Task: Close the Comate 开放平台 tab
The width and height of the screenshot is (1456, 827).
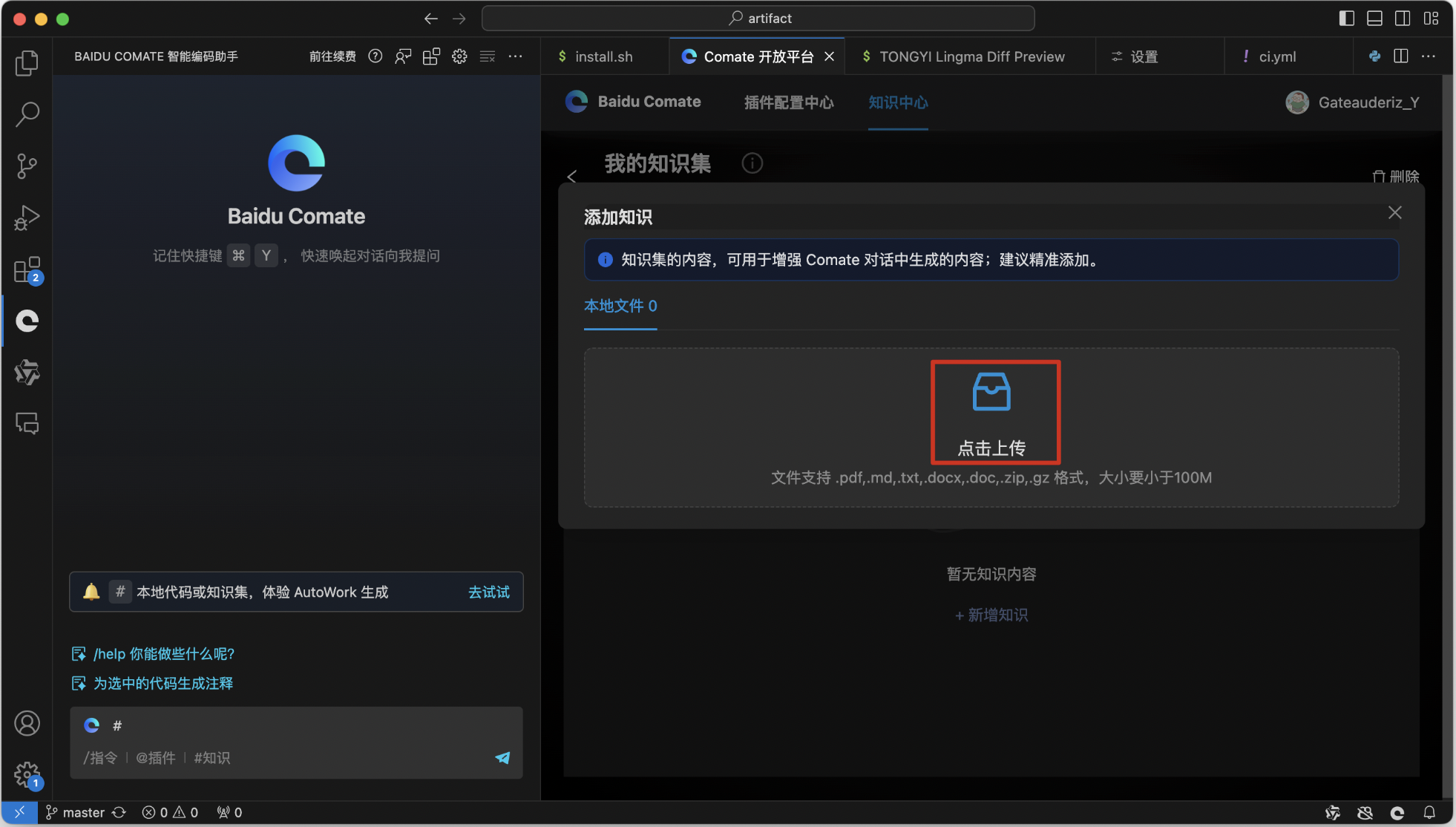Action: point(830,56)
